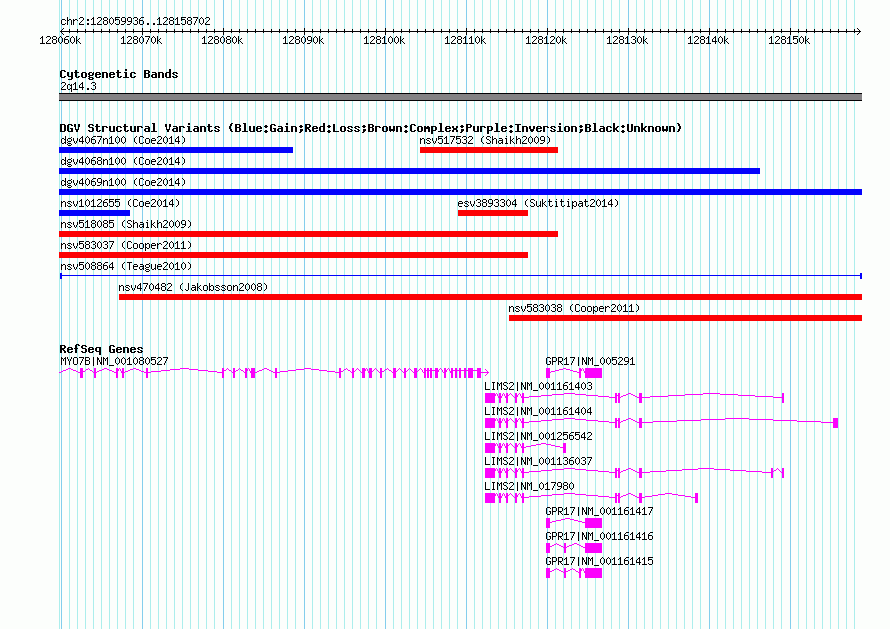Click the DGV Structural Variants track title

coord(371,128)
